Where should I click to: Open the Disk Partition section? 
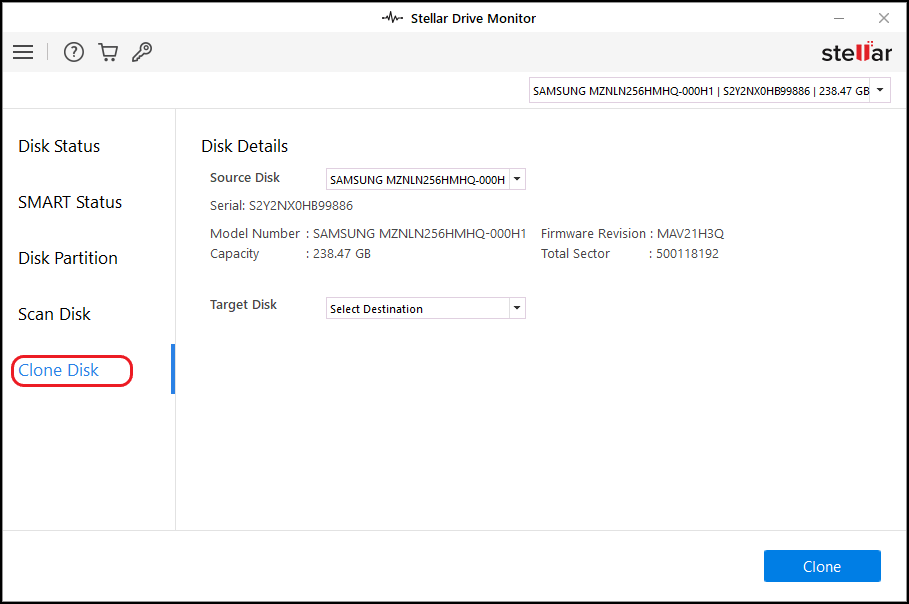click(68, 258)
